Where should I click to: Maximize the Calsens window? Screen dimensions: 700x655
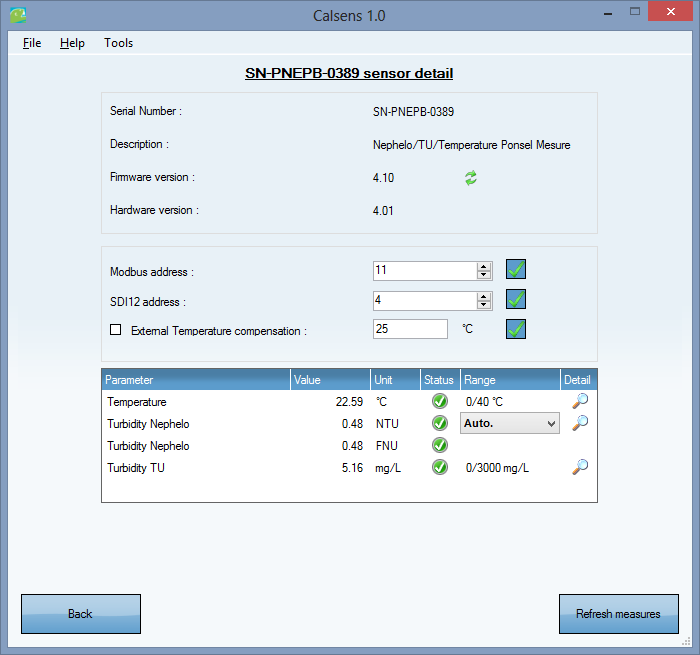pos(635,12)
